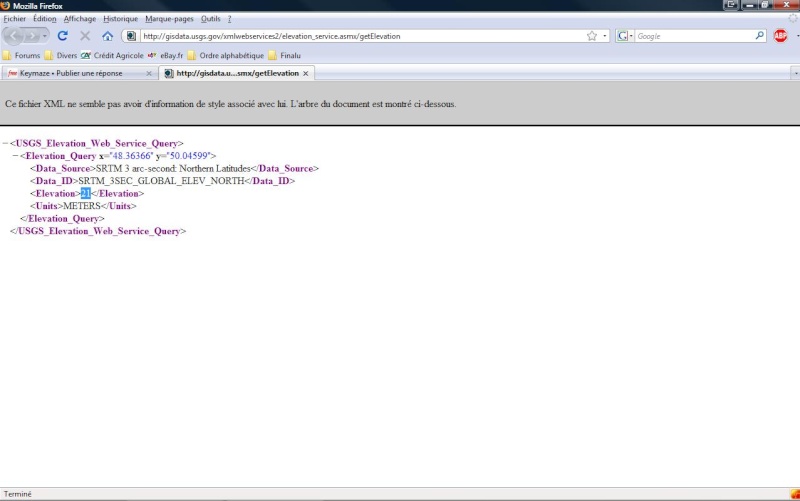This screenshot has width=800, height=501.
Task: Open the Ordre alphabétique bookmark folder
Action: pyautogui.click(x=226, y=55)
